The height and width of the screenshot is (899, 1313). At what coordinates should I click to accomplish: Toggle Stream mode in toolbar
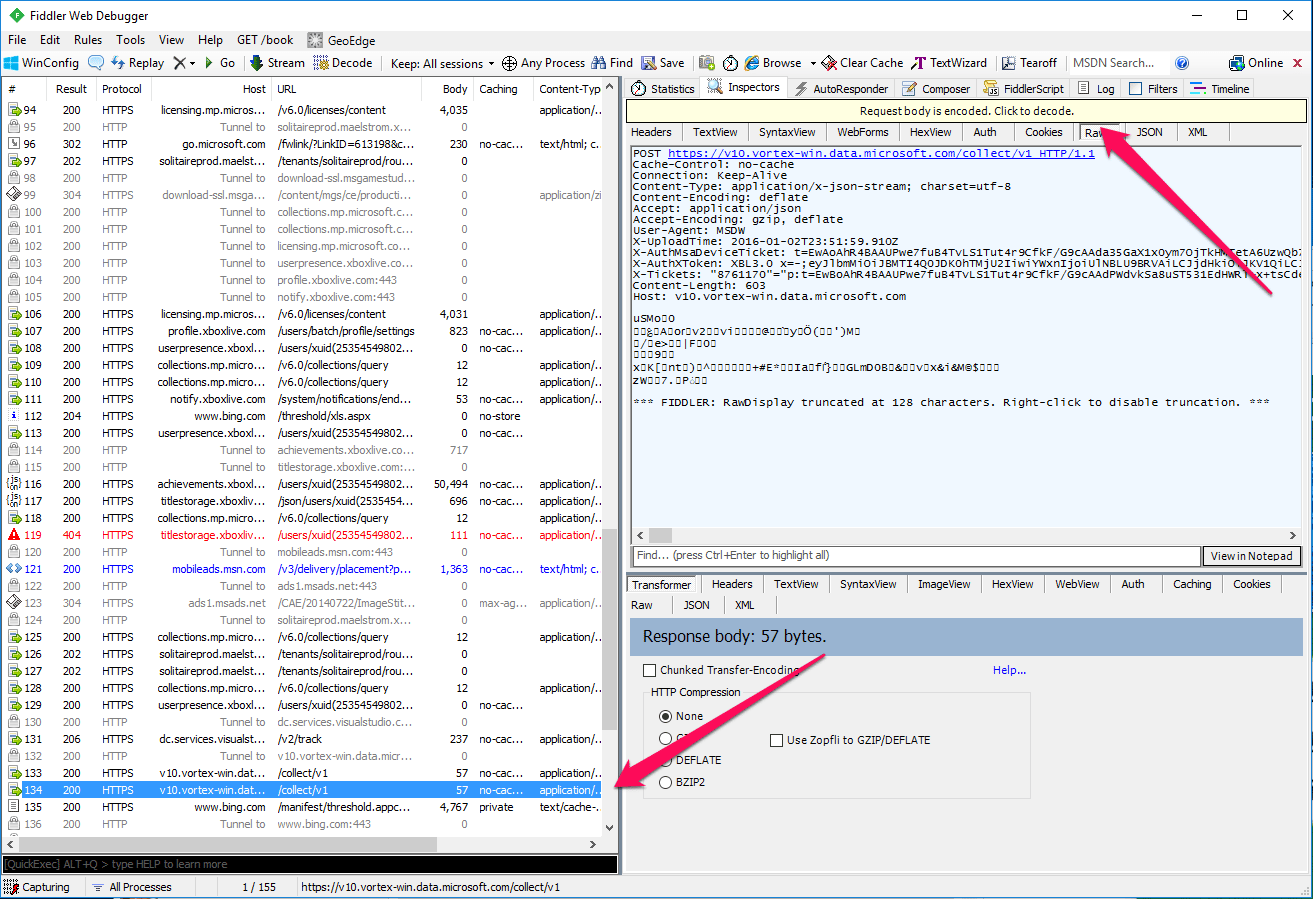277,63
